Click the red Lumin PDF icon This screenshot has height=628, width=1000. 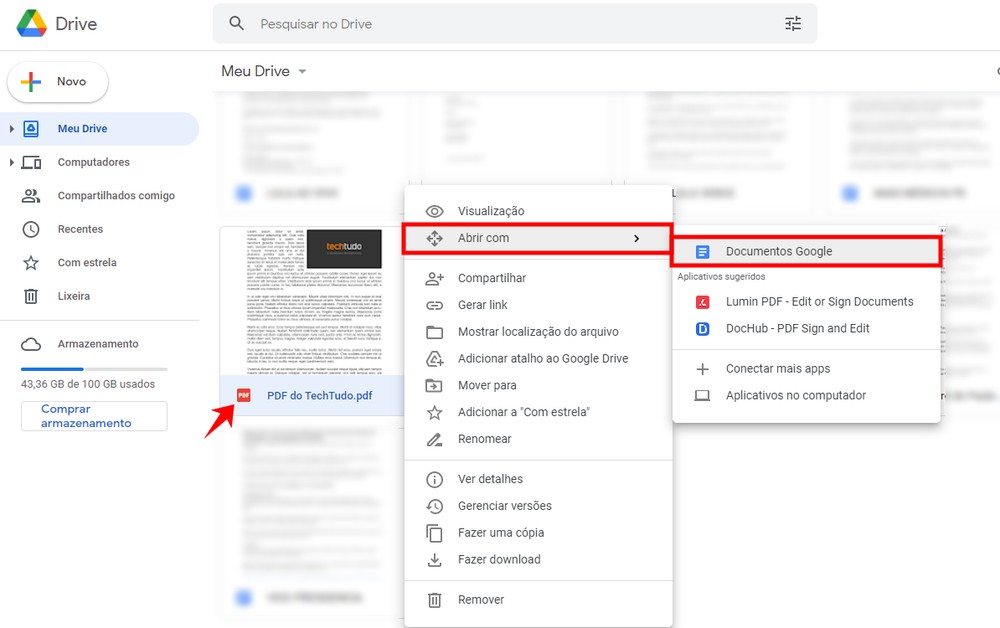[702, 302]
